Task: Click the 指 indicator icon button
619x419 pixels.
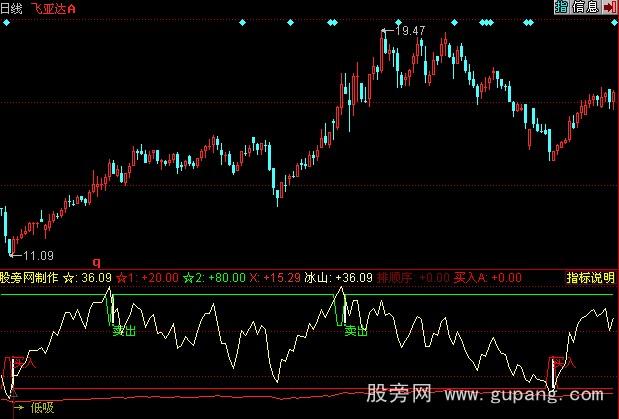Action: click(561, 7)
